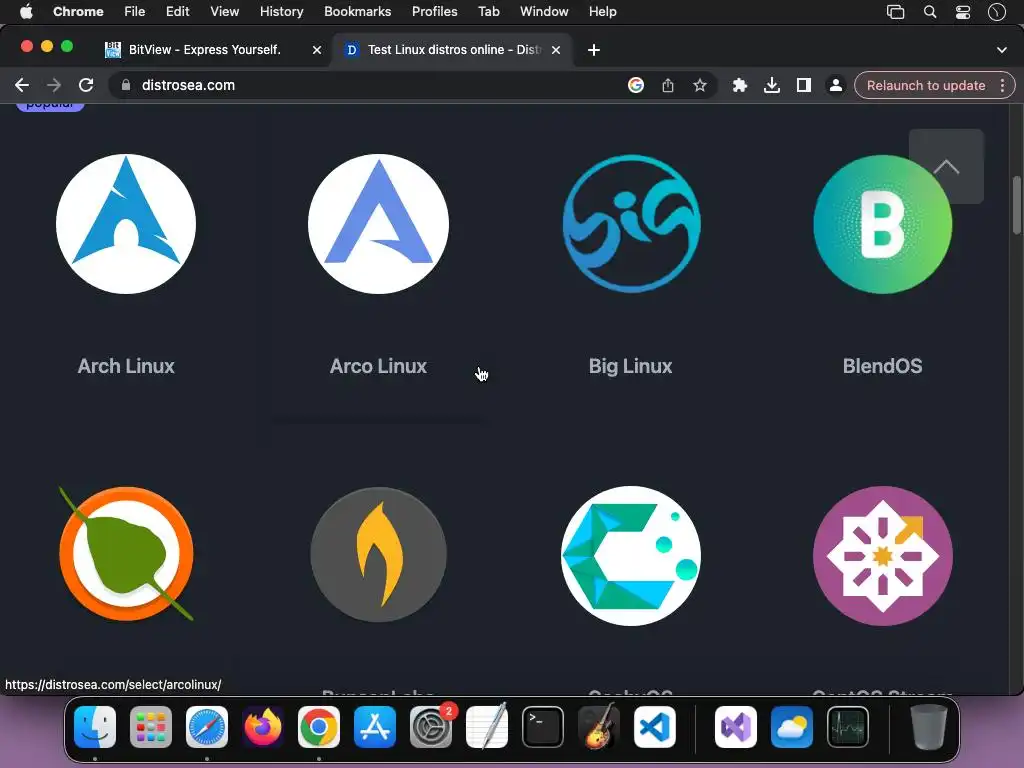
Task: Close the Test Linux distros tab
Action: (556, 50)
